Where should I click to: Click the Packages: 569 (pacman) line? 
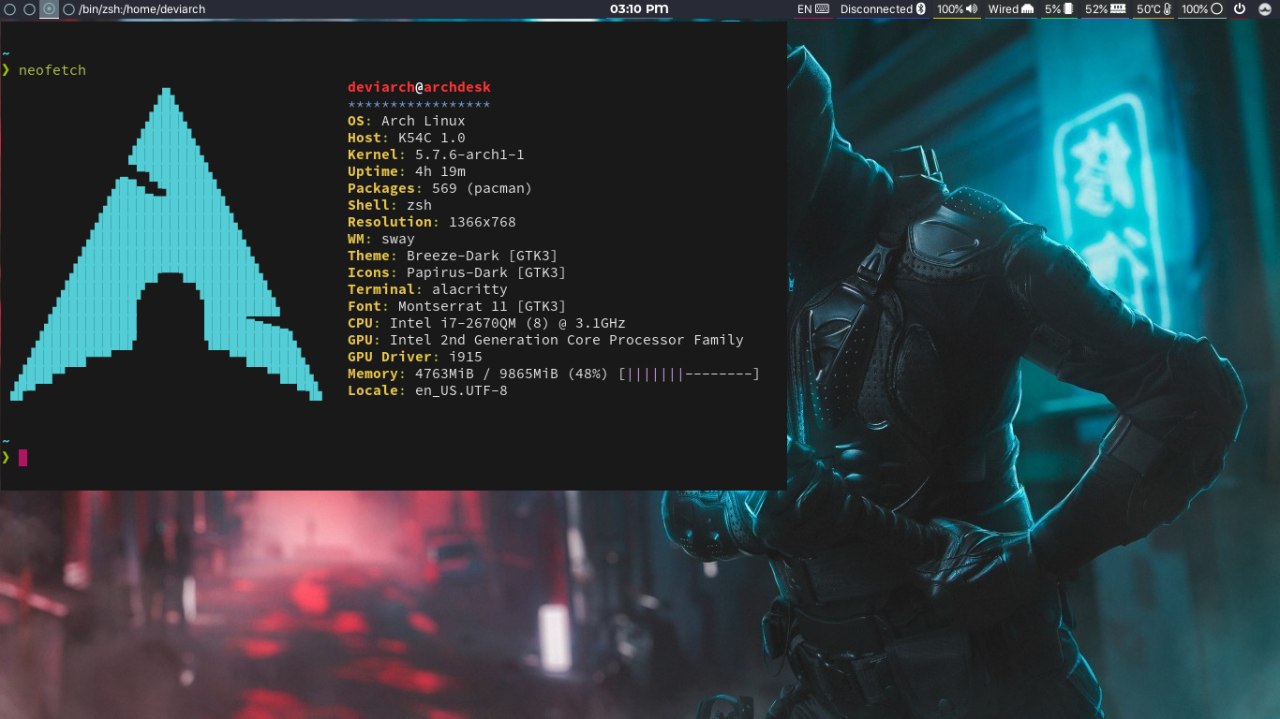(440, 188)
